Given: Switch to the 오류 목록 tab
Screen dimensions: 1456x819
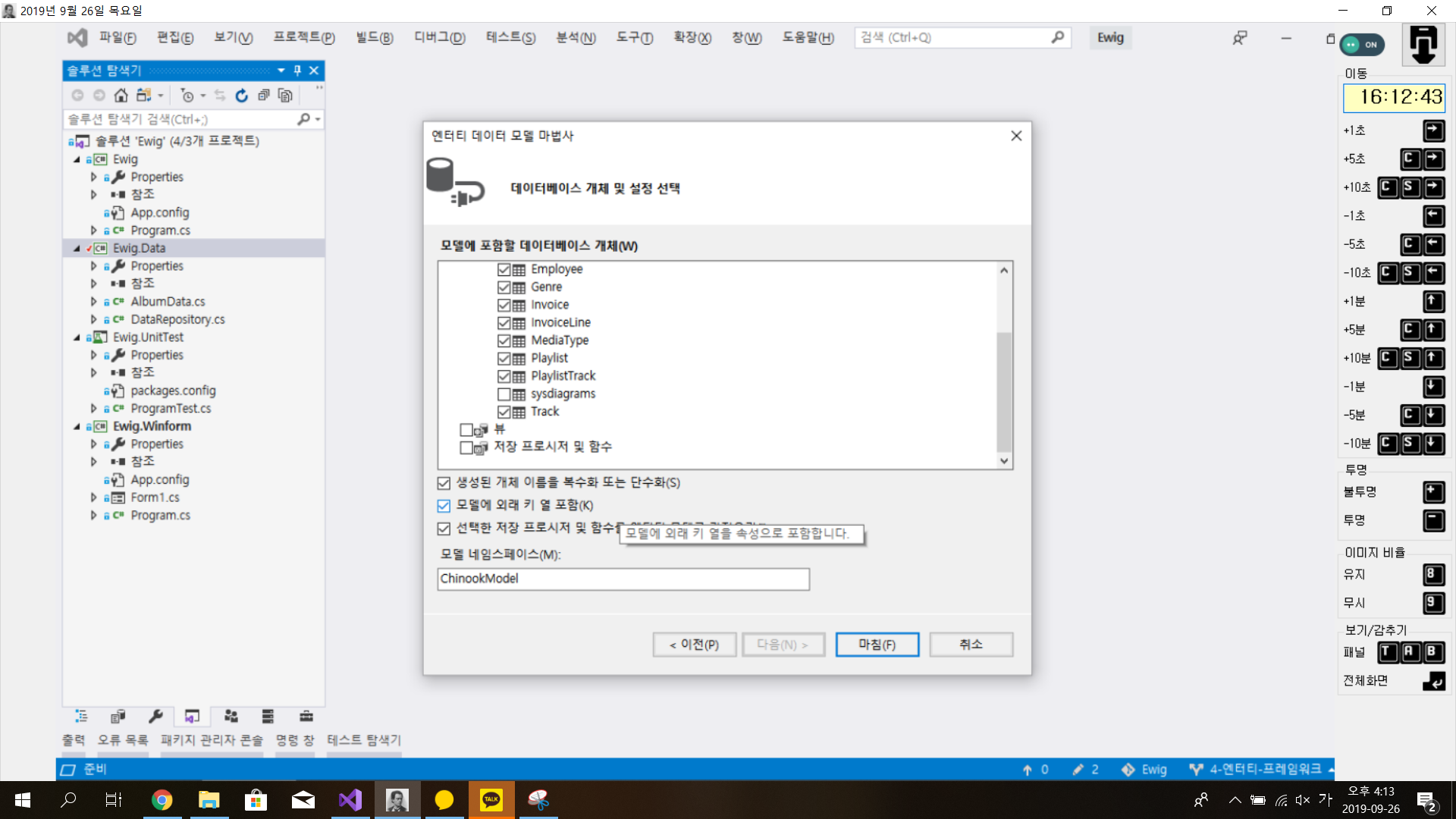Looking at the screenshot, I should tap(123, 740).
